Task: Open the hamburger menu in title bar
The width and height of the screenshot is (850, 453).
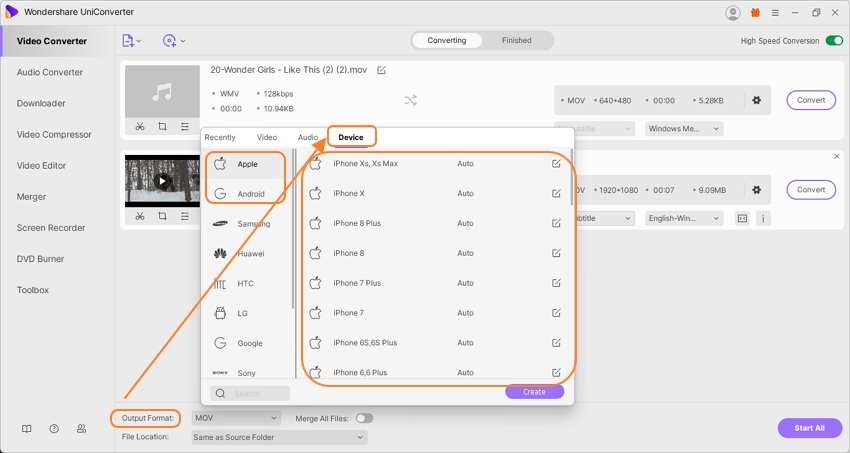Action: click(775, 12)
